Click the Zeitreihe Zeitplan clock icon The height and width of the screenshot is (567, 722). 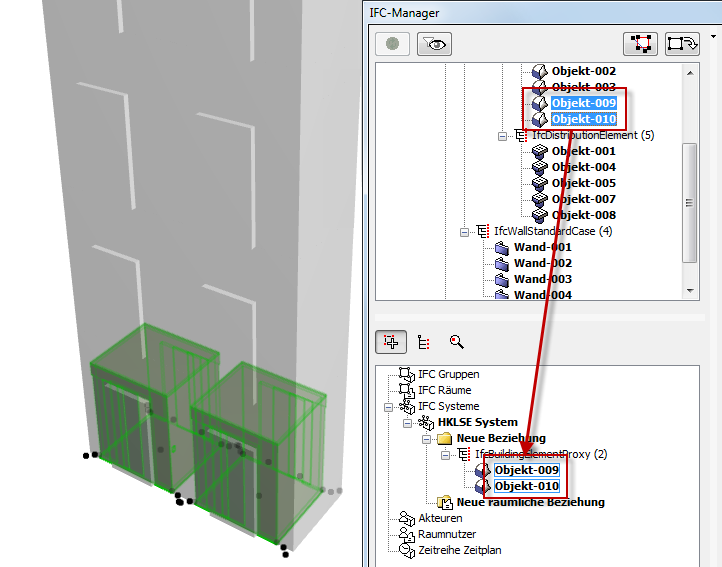coord(407,550)
